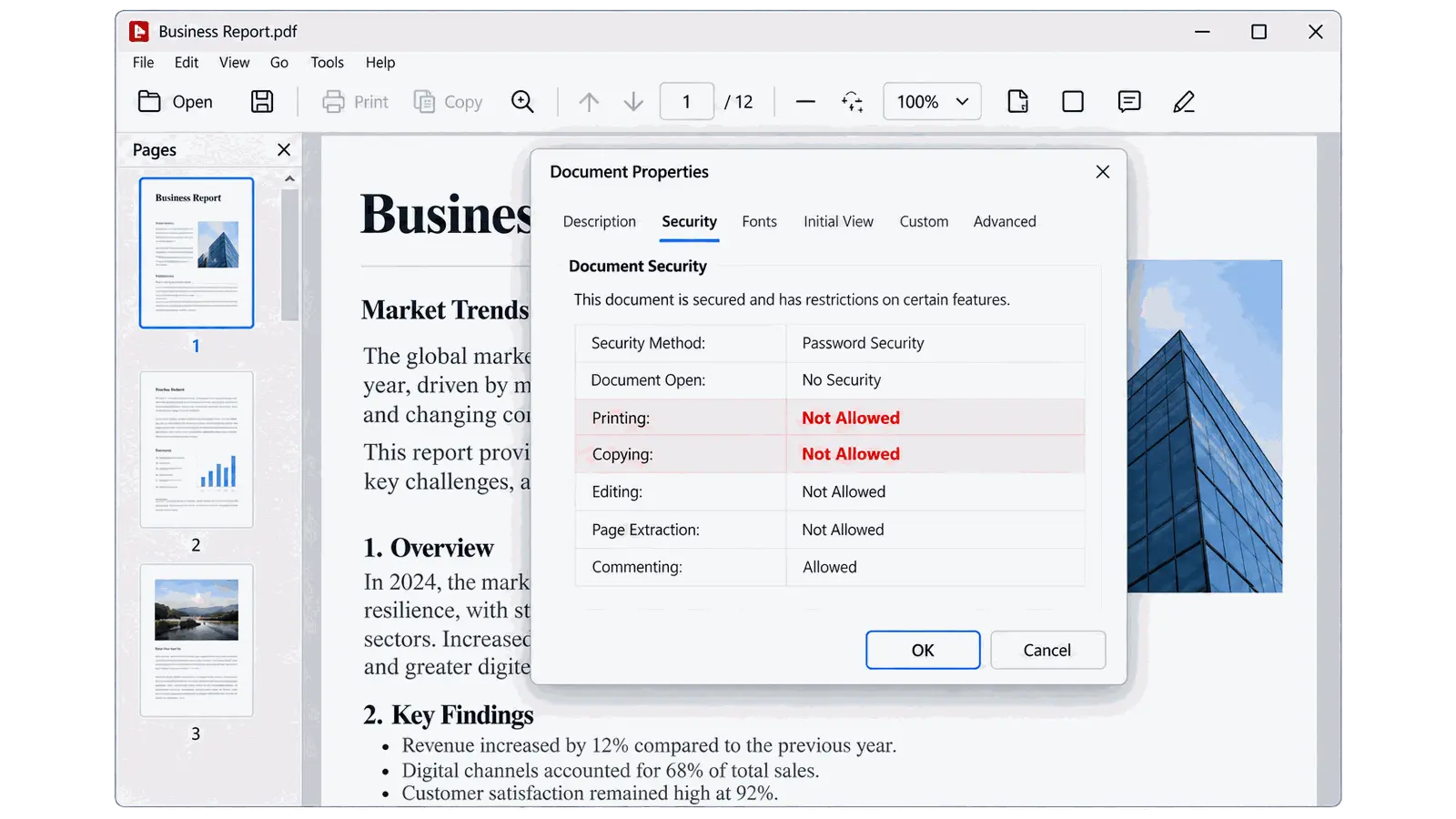This screenshot has width=1456, height=819.
Task: Go to next page with down arrow
Action: [633, 102]
